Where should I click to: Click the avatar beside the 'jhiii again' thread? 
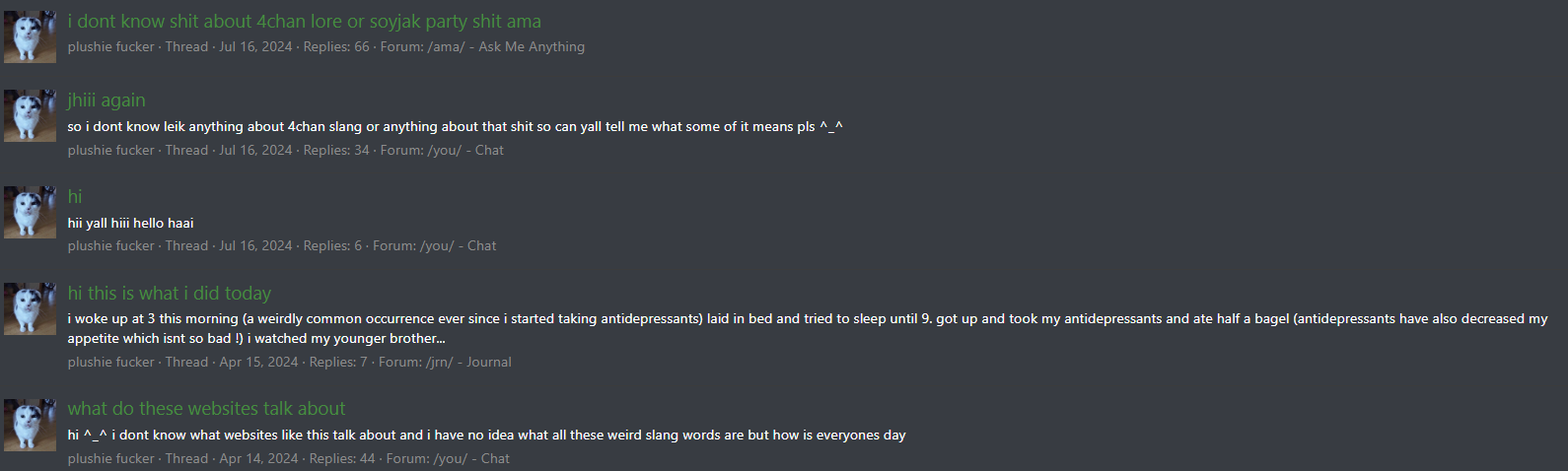pos(30,115)
